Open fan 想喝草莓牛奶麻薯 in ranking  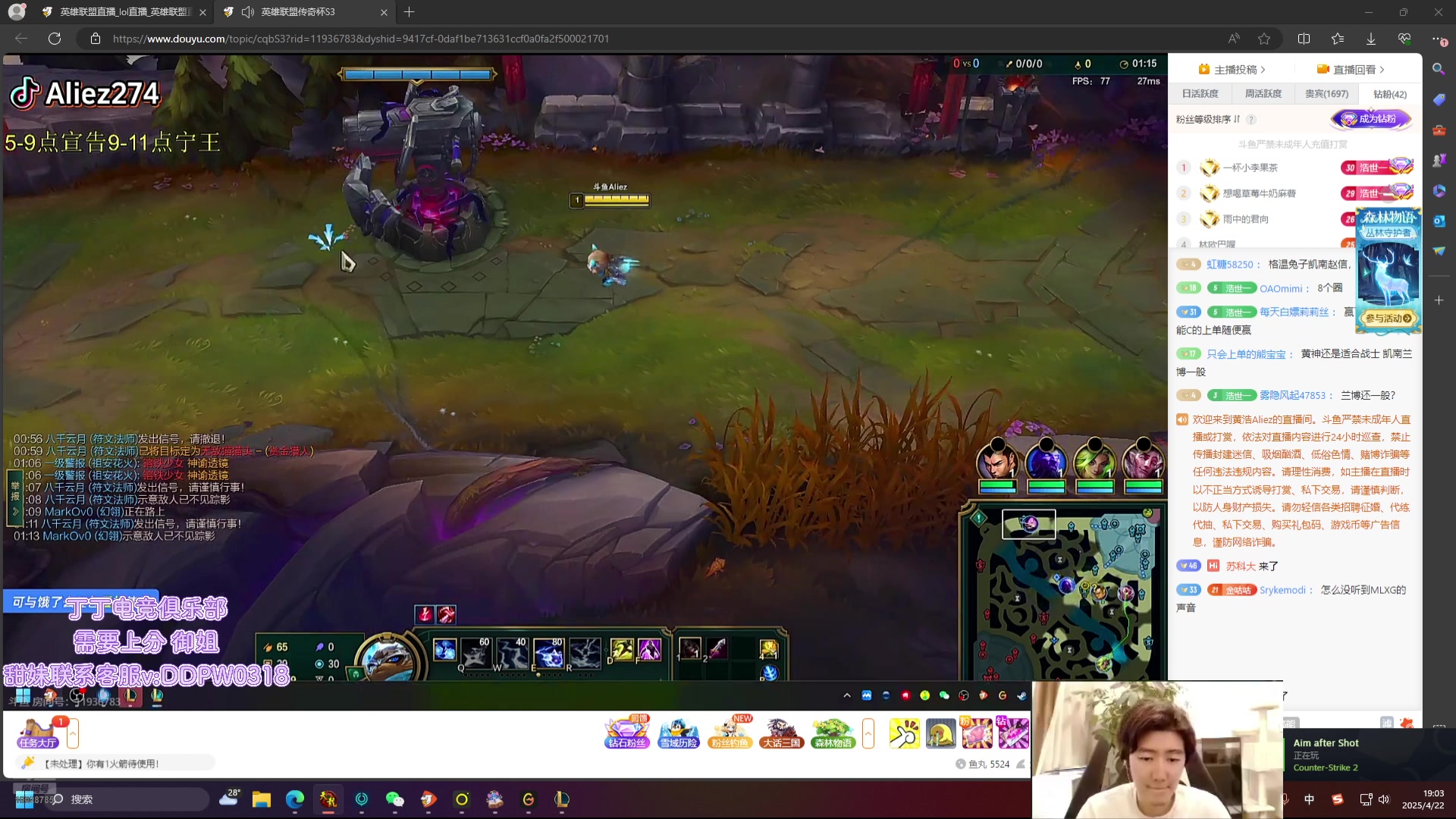pos(1259,193)
